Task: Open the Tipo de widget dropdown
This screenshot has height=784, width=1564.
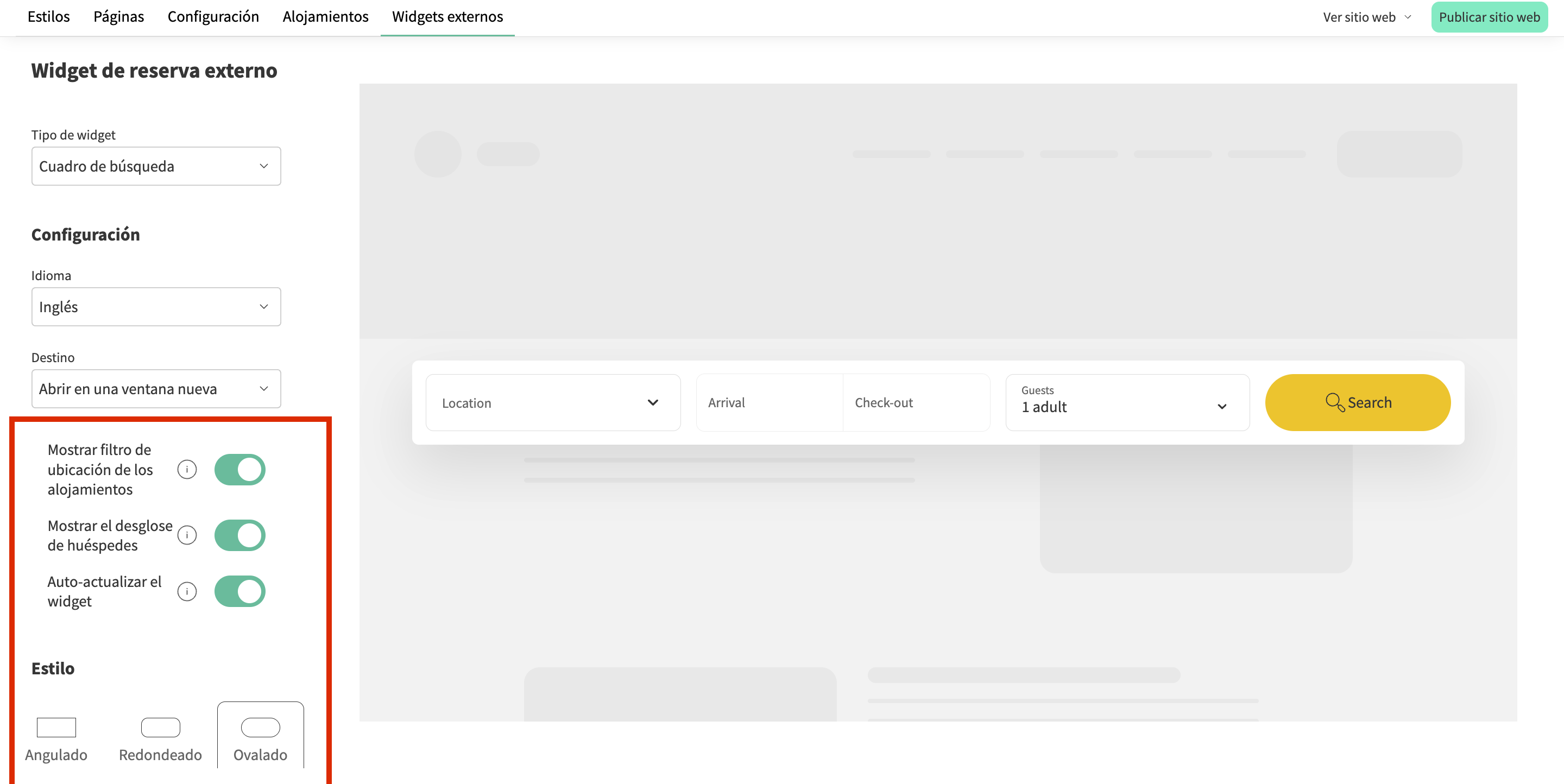Action: point(156,166)
